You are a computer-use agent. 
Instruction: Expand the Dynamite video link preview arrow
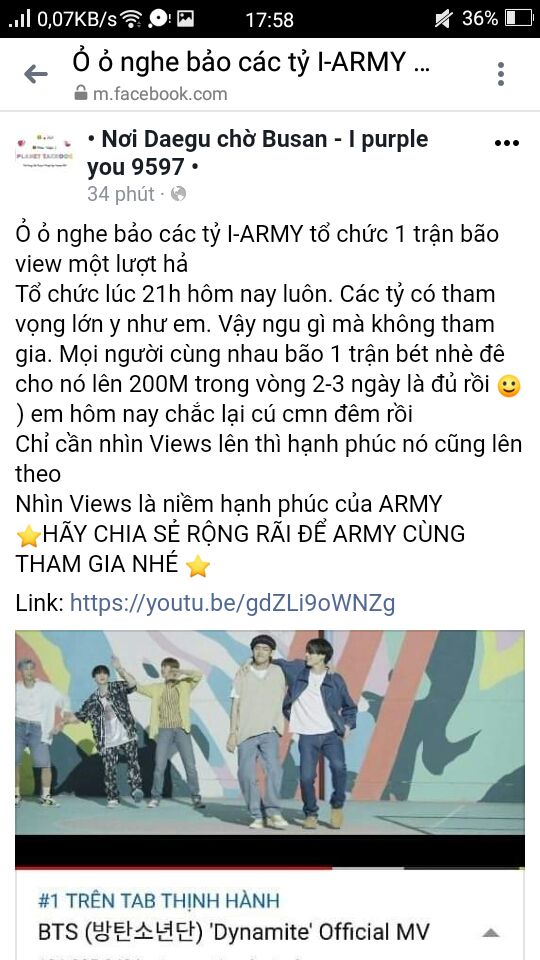click(489, 934)
